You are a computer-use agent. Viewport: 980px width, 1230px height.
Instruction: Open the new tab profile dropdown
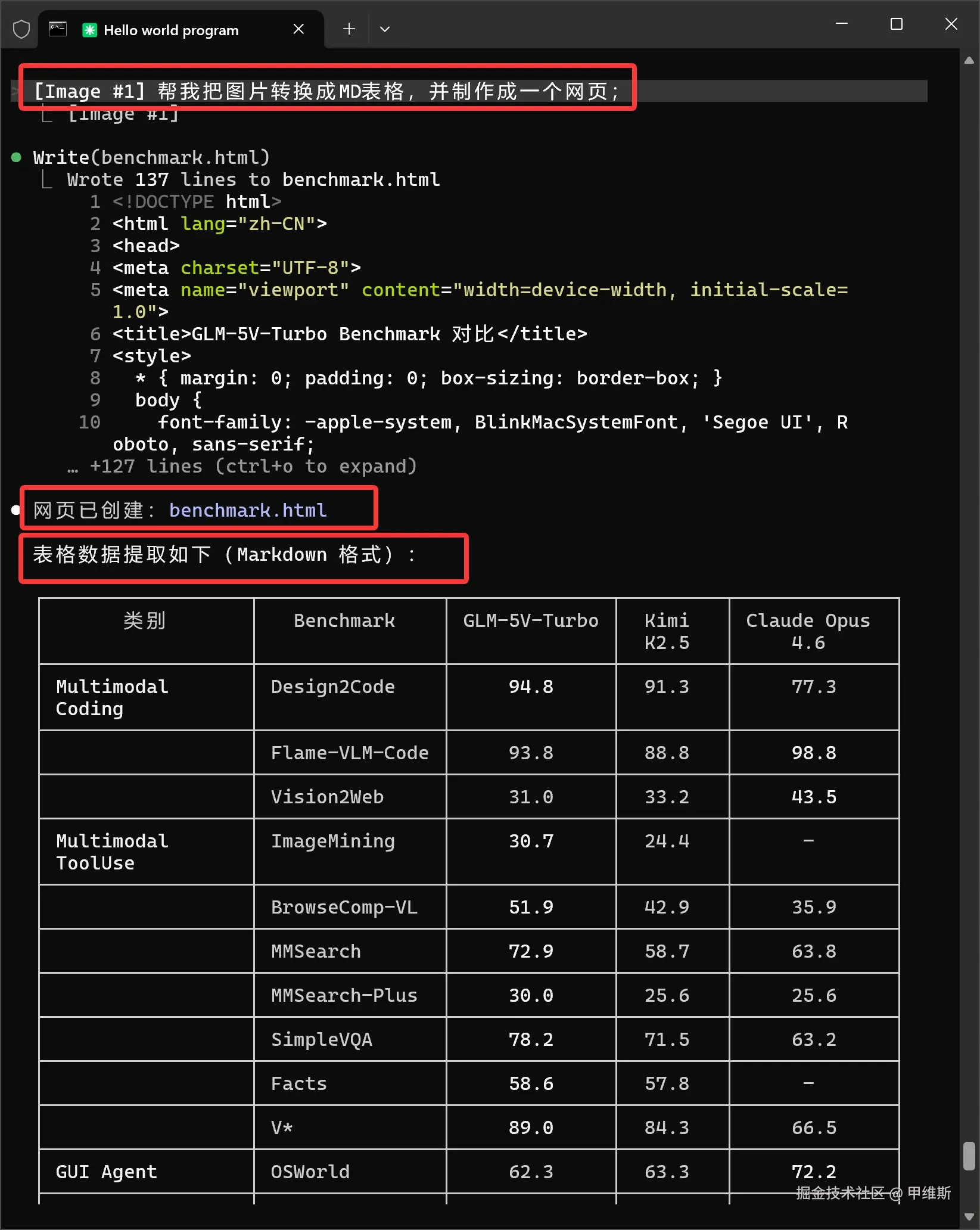pos(385,29)
